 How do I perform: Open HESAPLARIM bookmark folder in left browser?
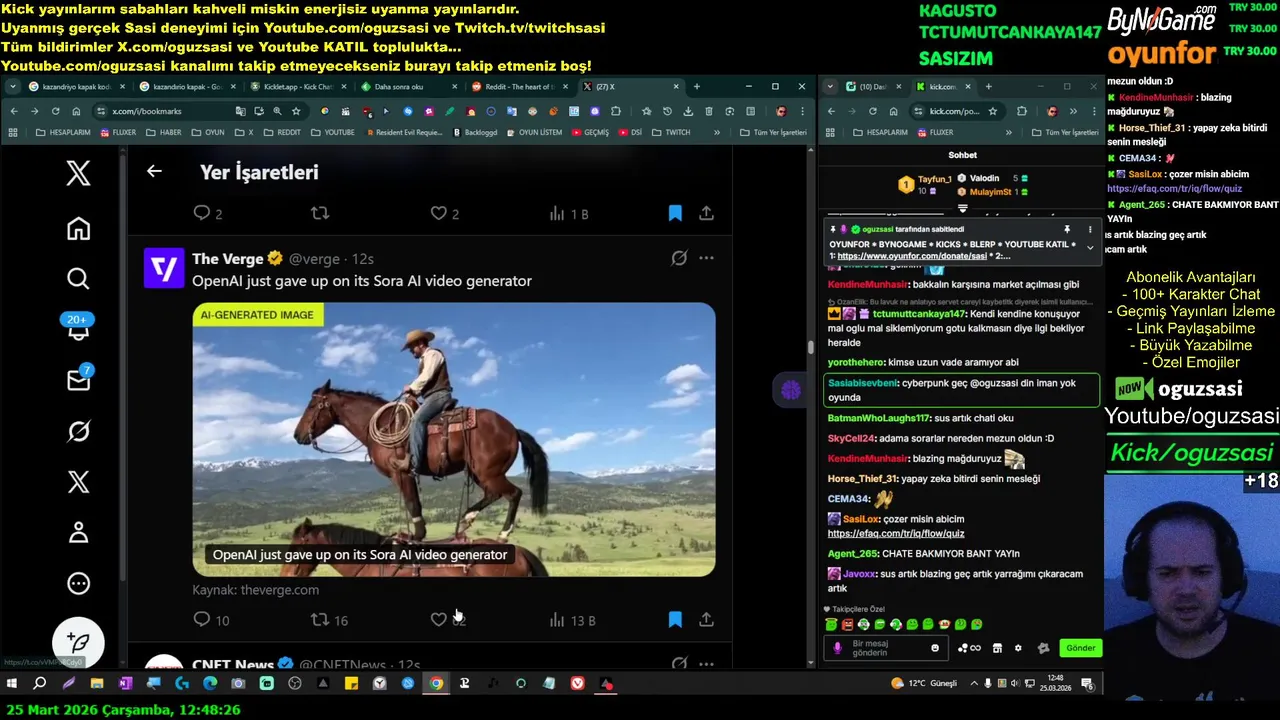[63, 132]
